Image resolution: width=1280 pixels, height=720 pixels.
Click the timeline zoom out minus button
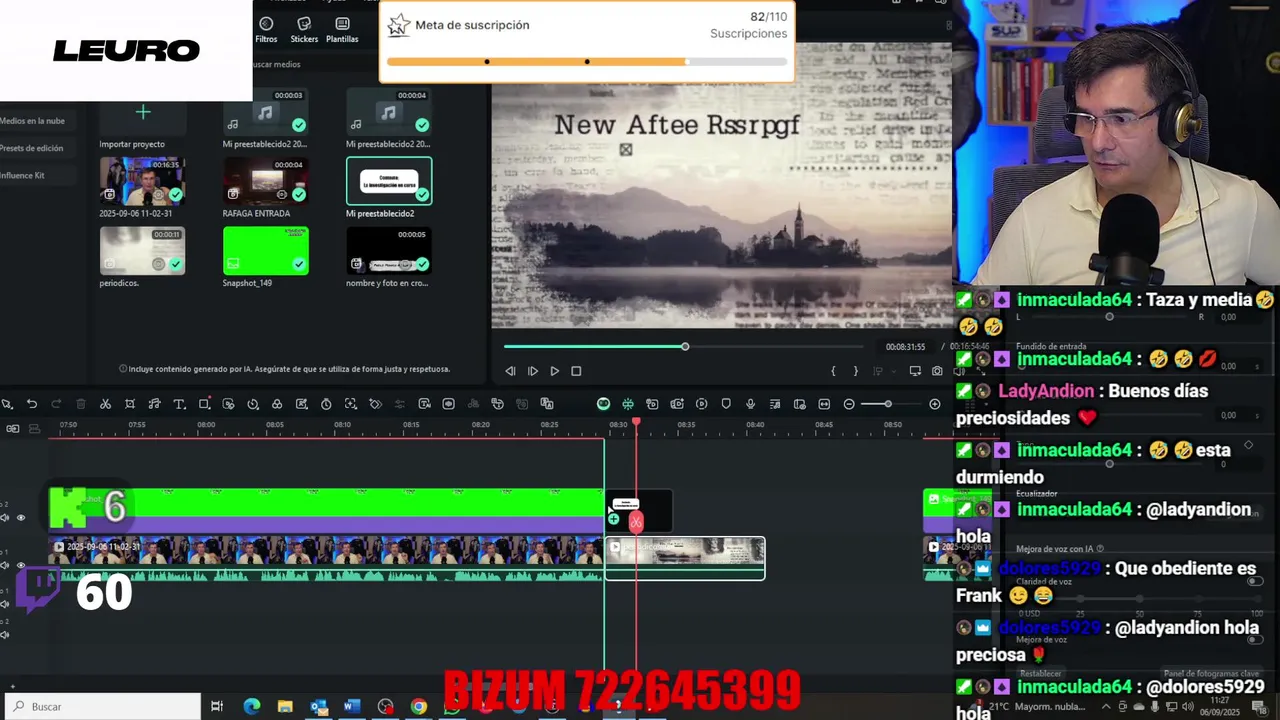point(849,404)
